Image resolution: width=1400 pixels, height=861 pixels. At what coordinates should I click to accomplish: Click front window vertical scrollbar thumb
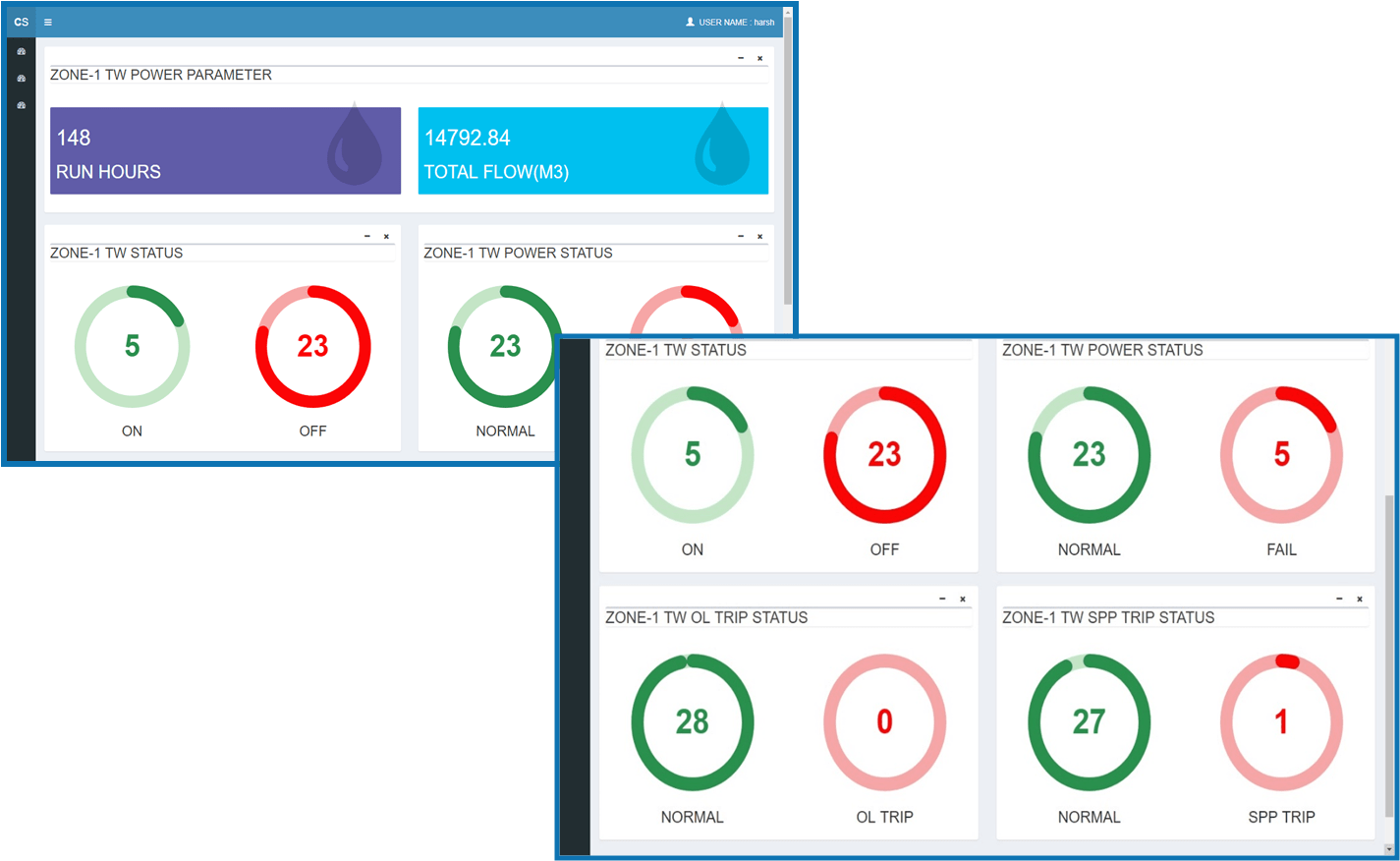(x=1388, y=656)
